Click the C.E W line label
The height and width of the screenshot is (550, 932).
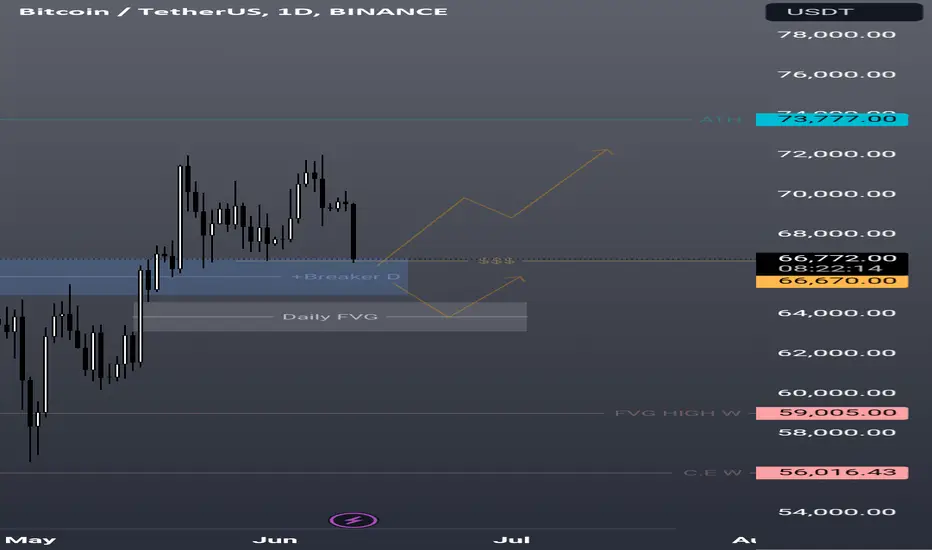coord(712,473)
